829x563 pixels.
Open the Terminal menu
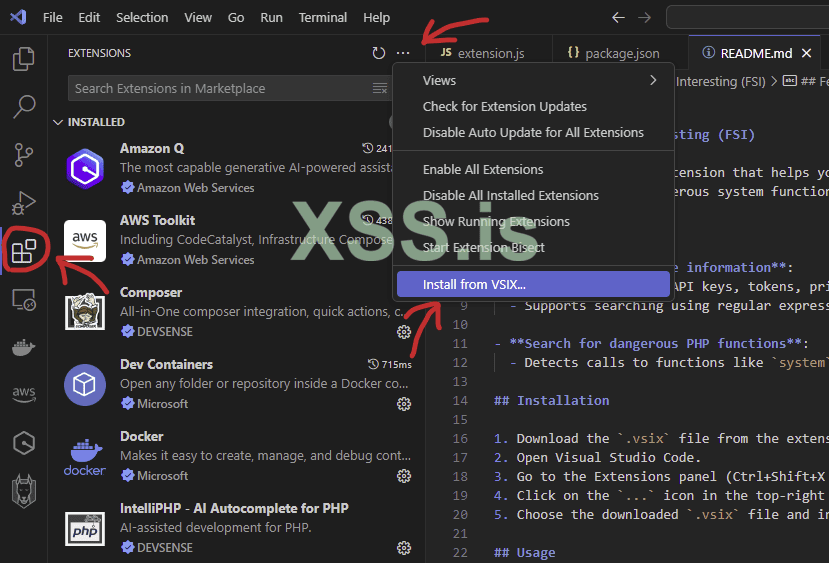(x=323, y=17)
